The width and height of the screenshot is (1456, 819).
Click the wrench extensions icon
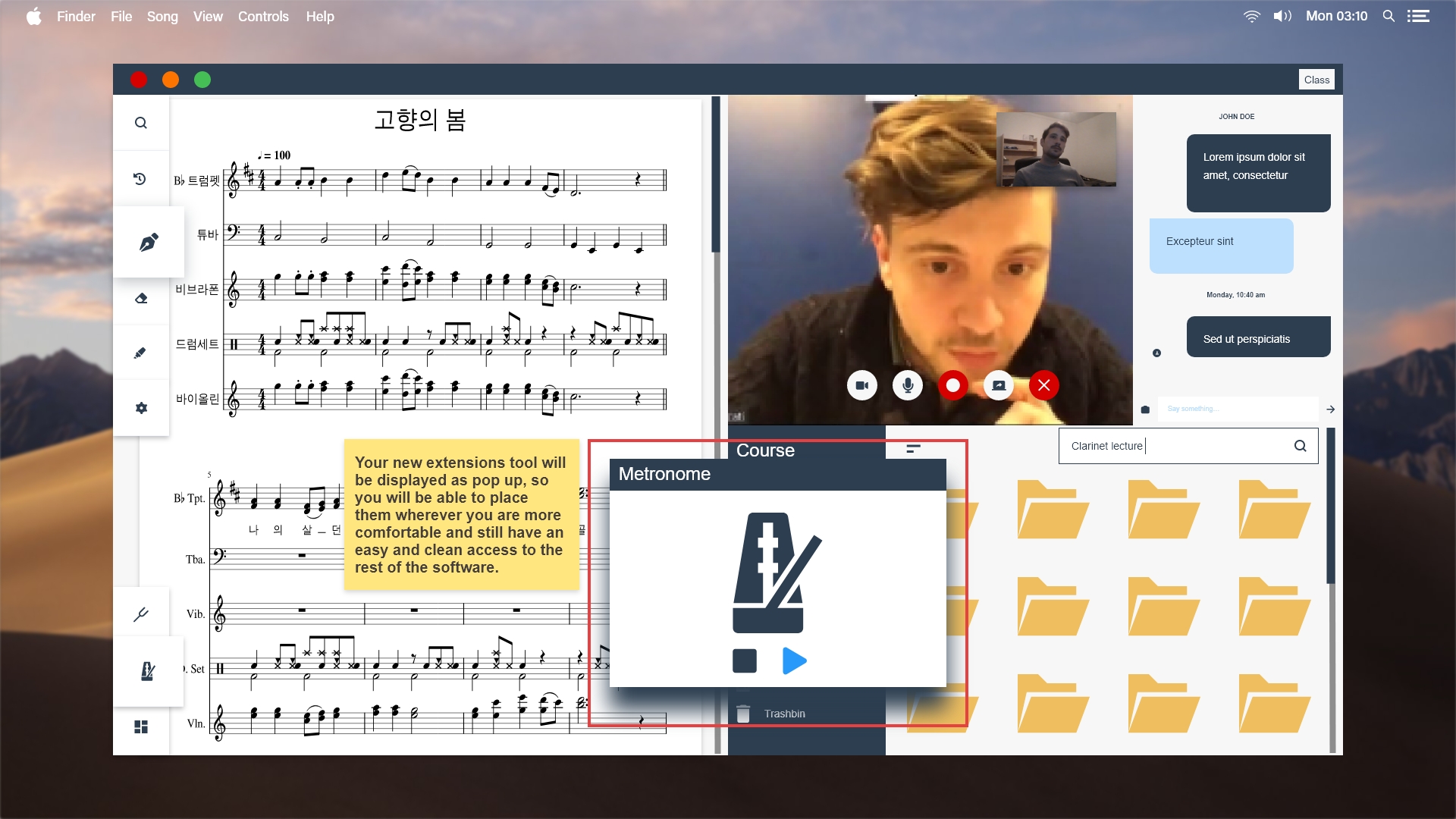click(141, 614)
